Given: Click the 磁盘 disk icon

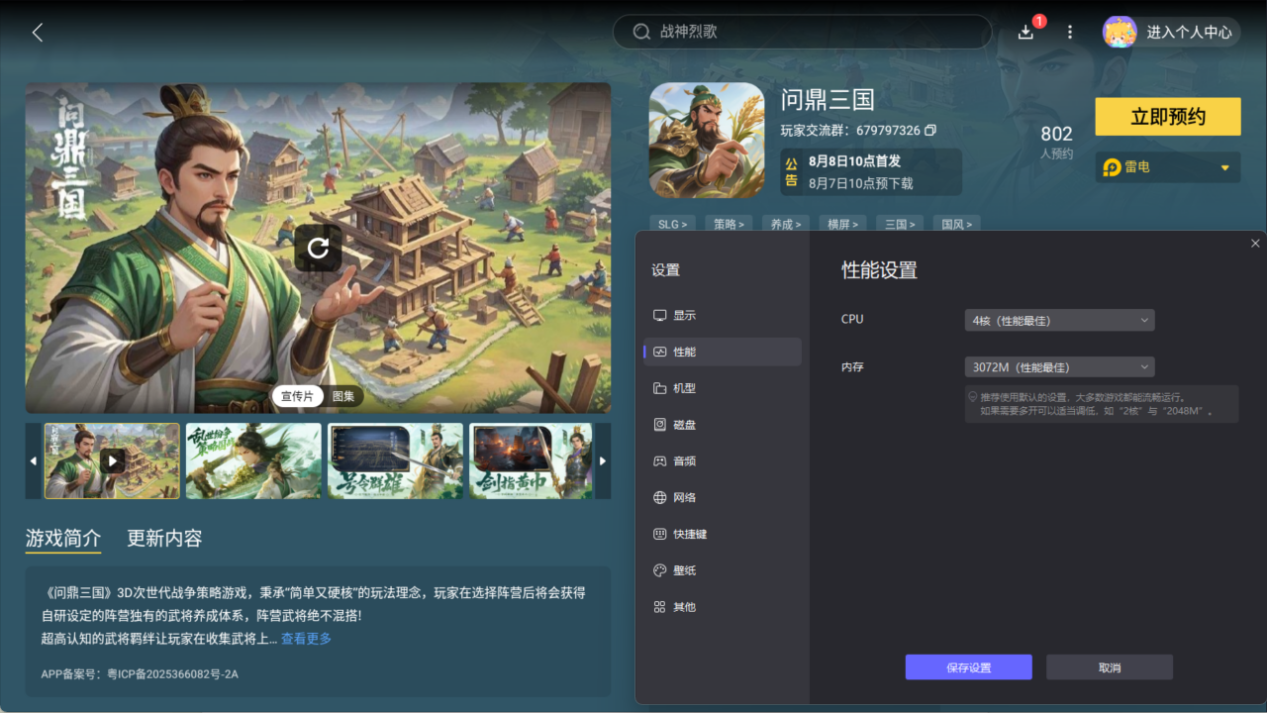Looking at the screenshot, I should (660, 425).
